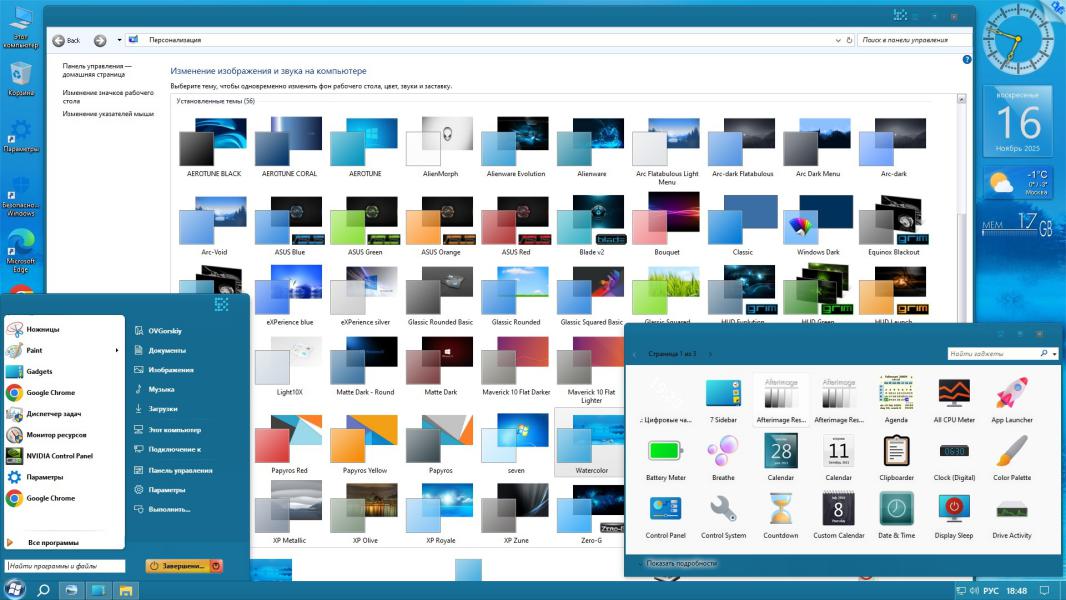The width and height of the screenshot is (1066, 600).
Task: Open the Countdown hourglass gadget
Action: [780, 509]
